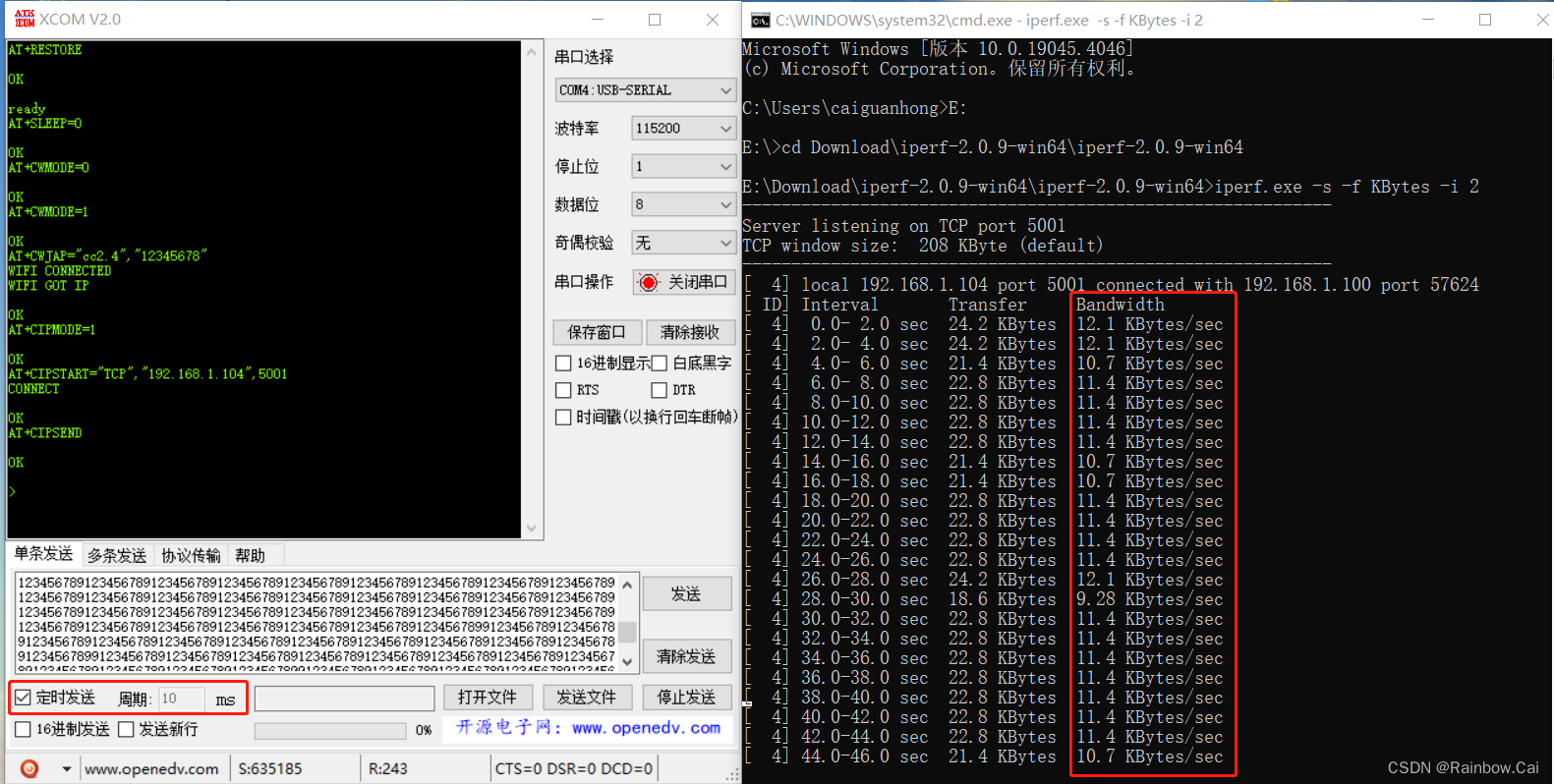Image resolution: width=1554 pixels, height=784 pixels.
Task: Open the COM4:USB-SERIAL port dropdown
Action: coord(646,90)
